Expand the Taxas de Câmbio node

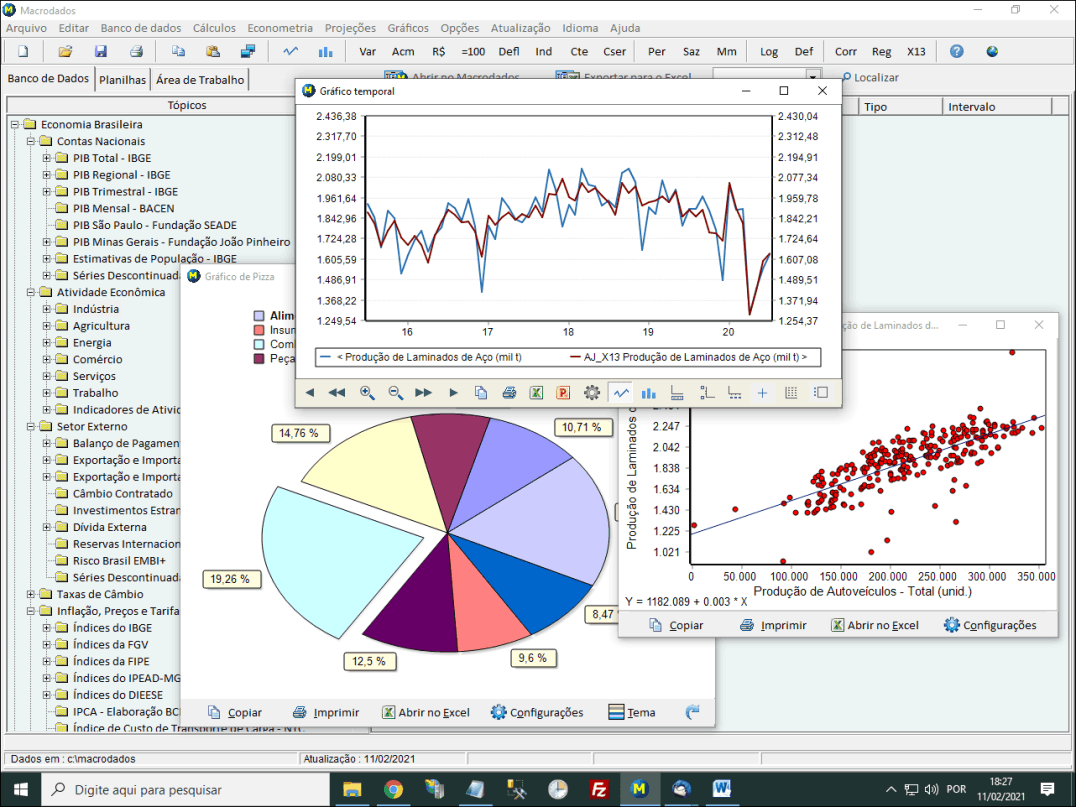point(31,594)
